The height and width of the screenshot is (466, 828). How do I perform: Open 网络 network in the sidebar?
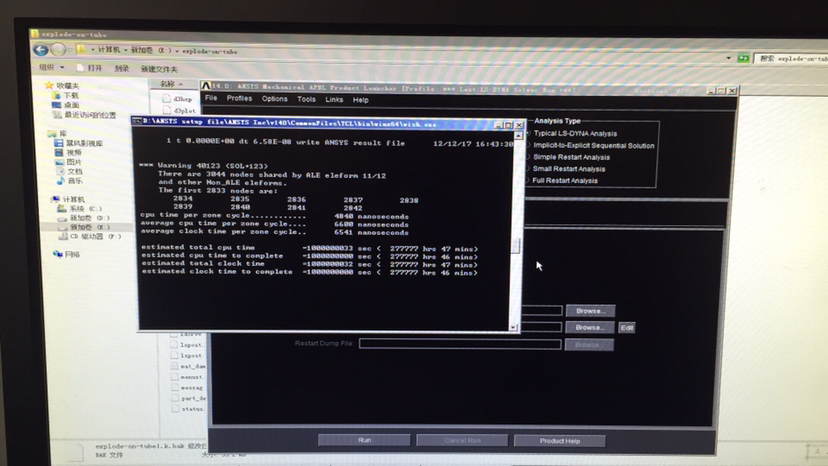pos(67,254)
